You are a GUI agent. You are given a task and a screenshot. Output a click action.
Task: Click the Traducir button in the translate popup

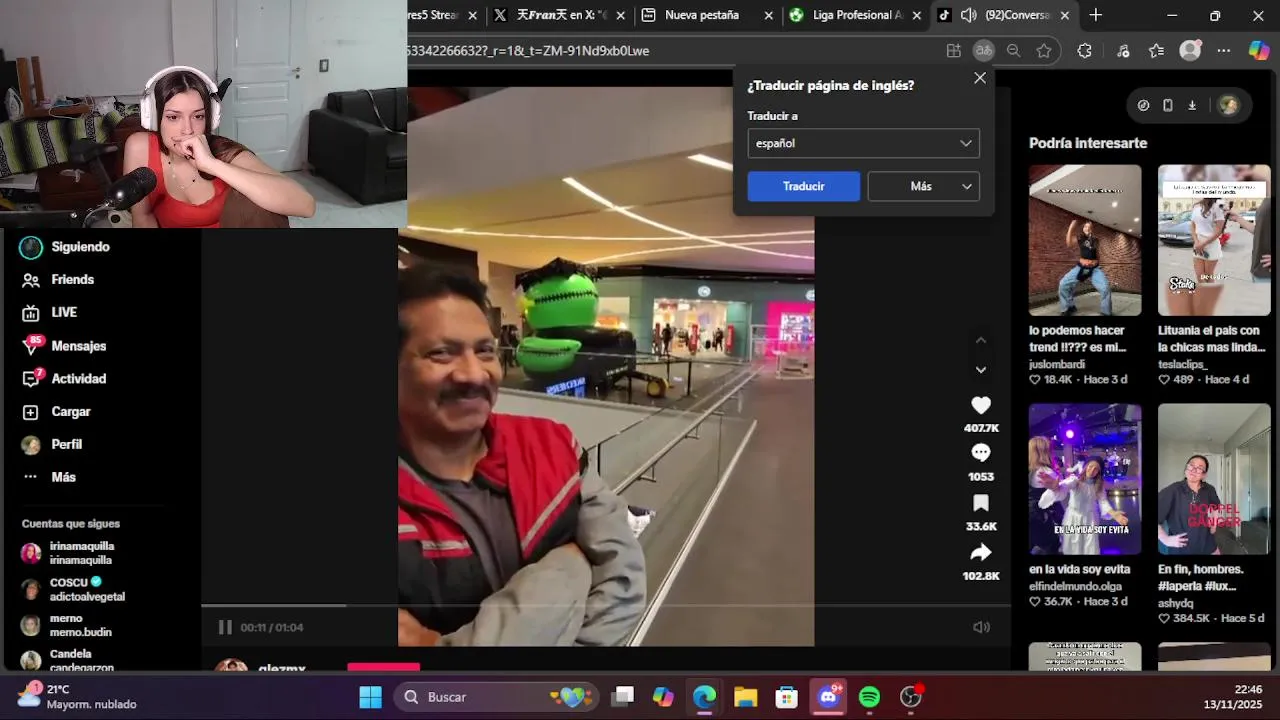pyautogui.click(x=804, y=186)
